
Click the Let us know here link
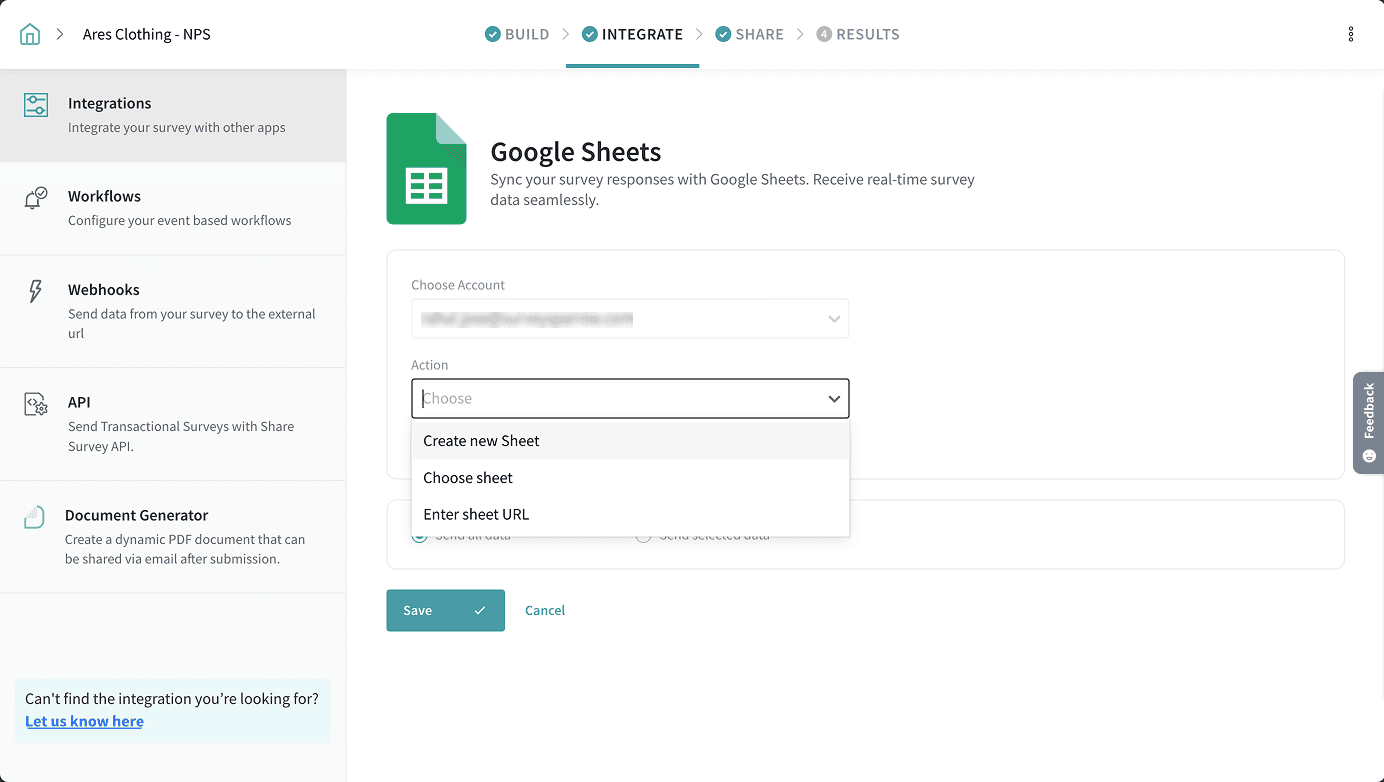tap(84, 722)
